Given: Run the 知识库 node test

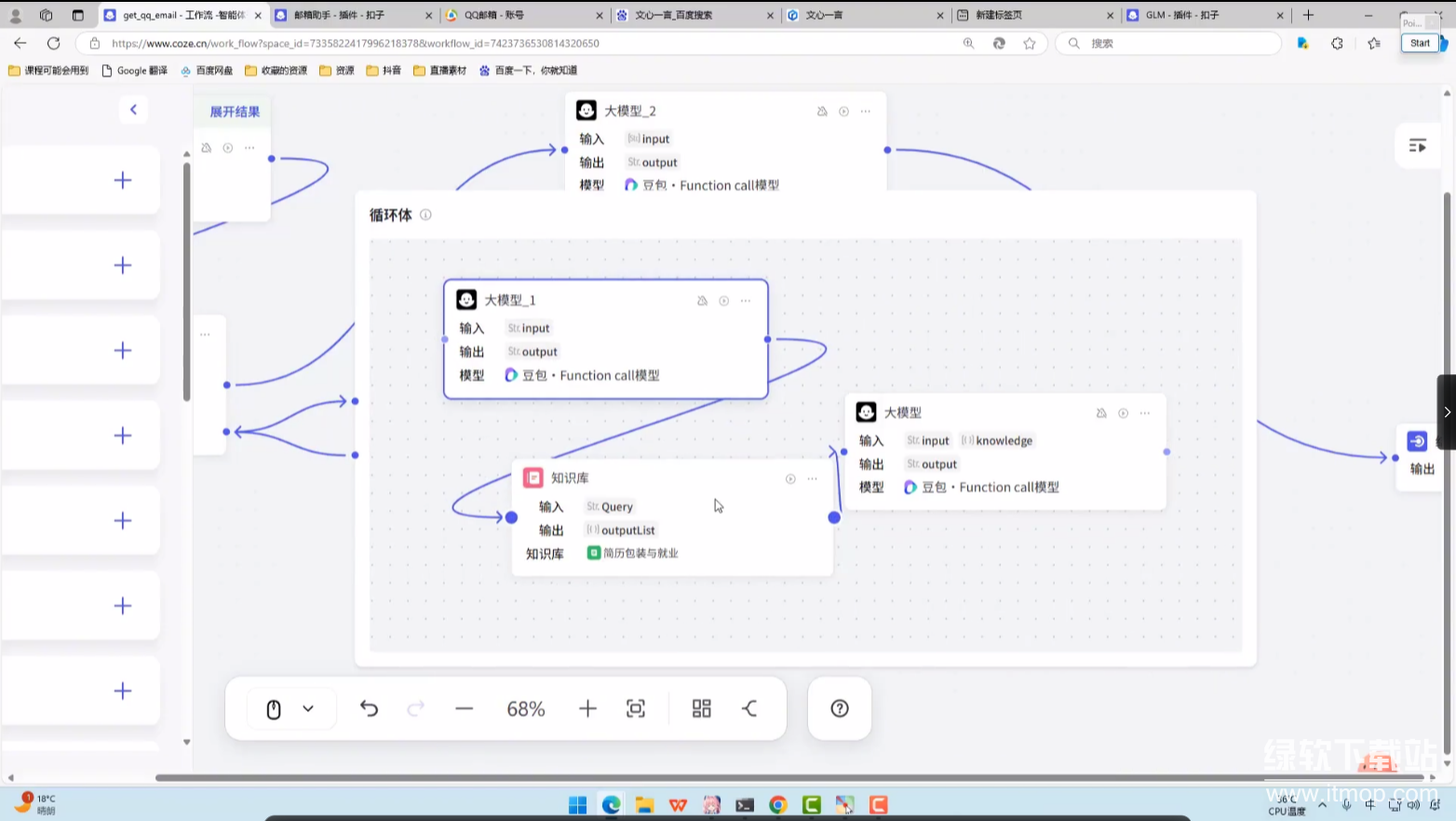Looking at the screenshot, I should coord(790,478).
